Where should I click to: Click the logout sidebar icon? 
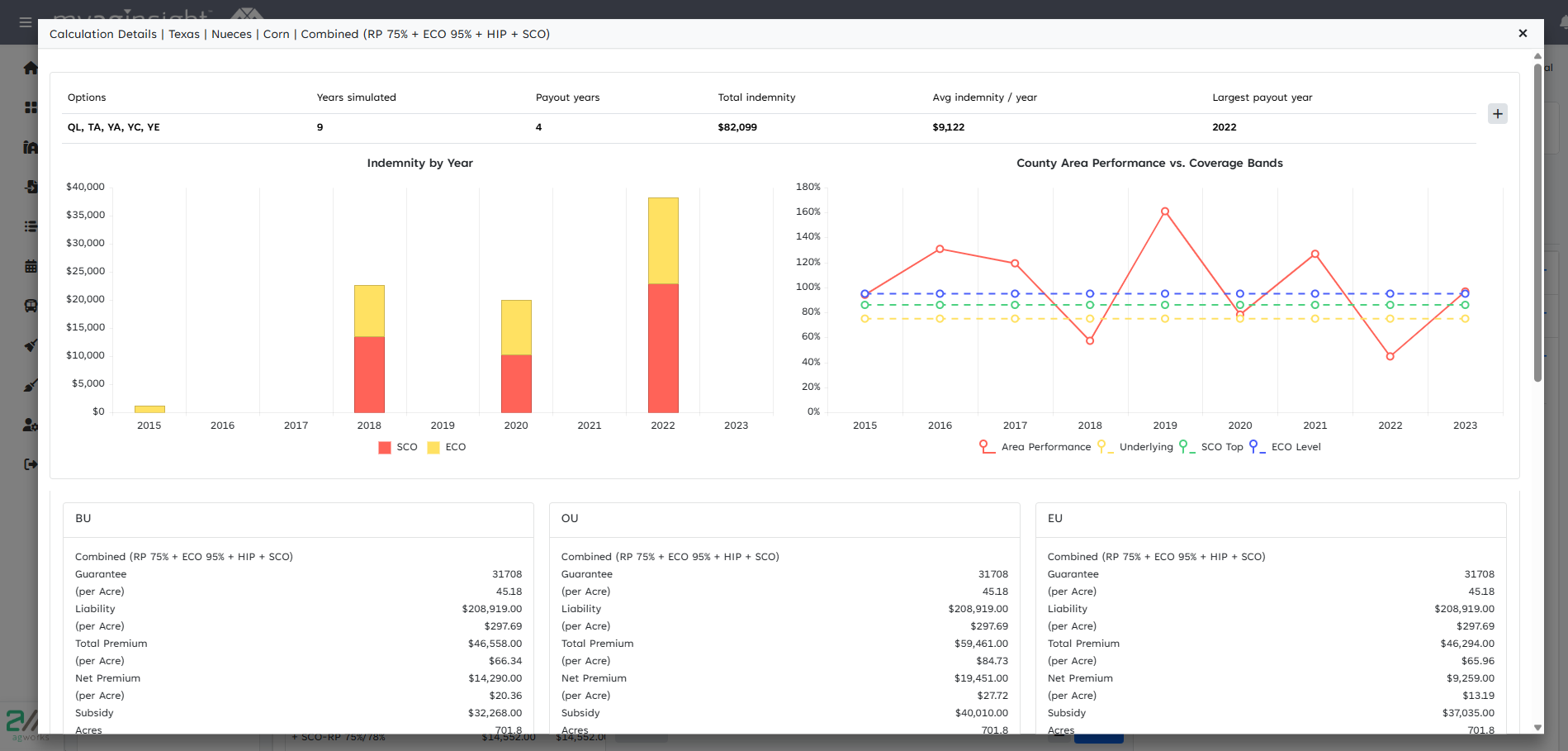click(x=31, y=464)
